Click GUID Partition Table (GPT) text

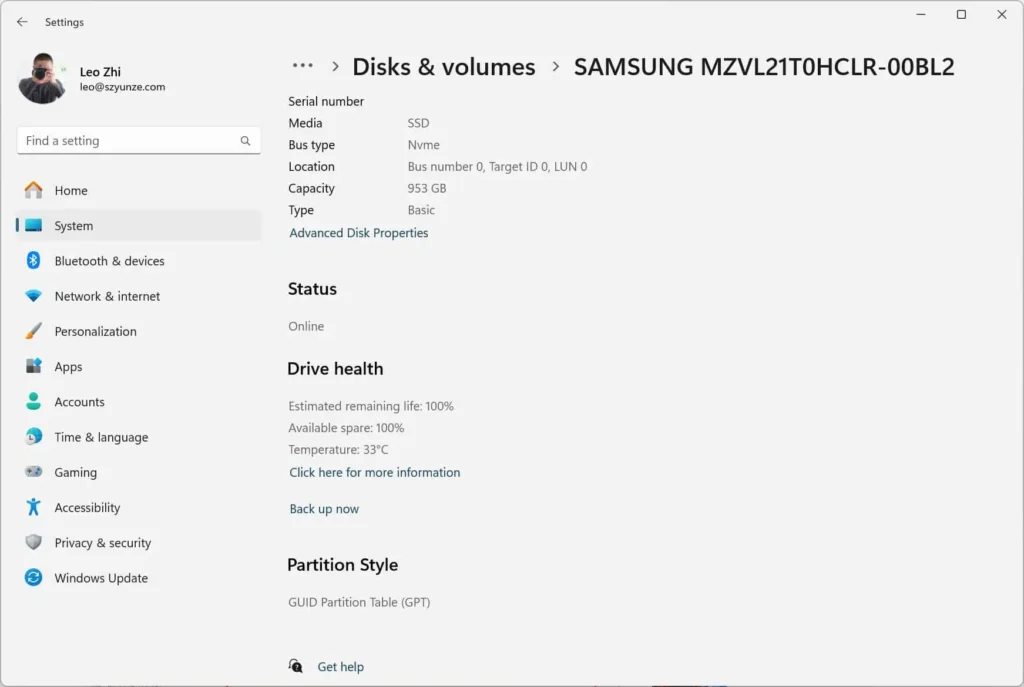(359, 602)
